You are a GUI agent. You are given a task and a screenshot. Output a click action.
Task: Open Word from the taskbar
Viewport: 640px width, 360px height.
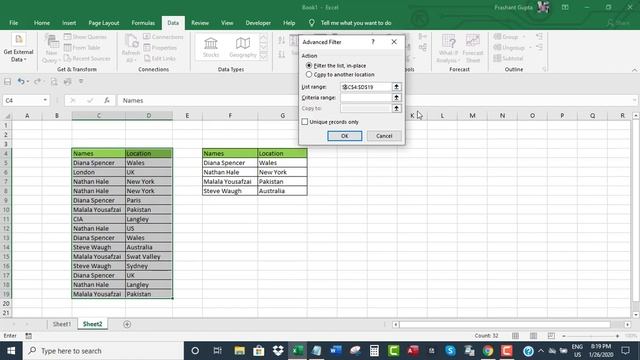(336, 351)
